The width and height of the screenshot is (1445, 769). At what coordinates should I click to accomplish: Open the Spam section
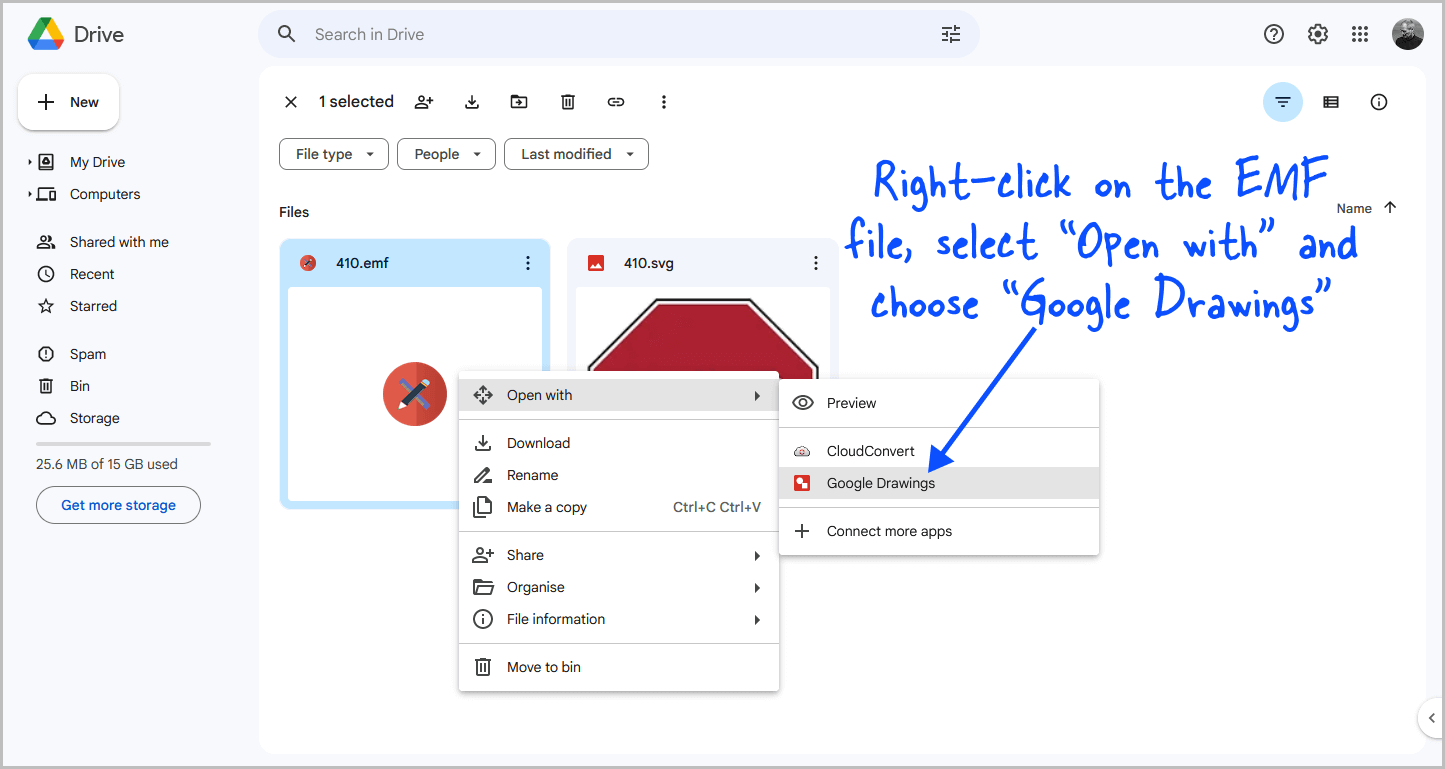[x=88, y=354]
